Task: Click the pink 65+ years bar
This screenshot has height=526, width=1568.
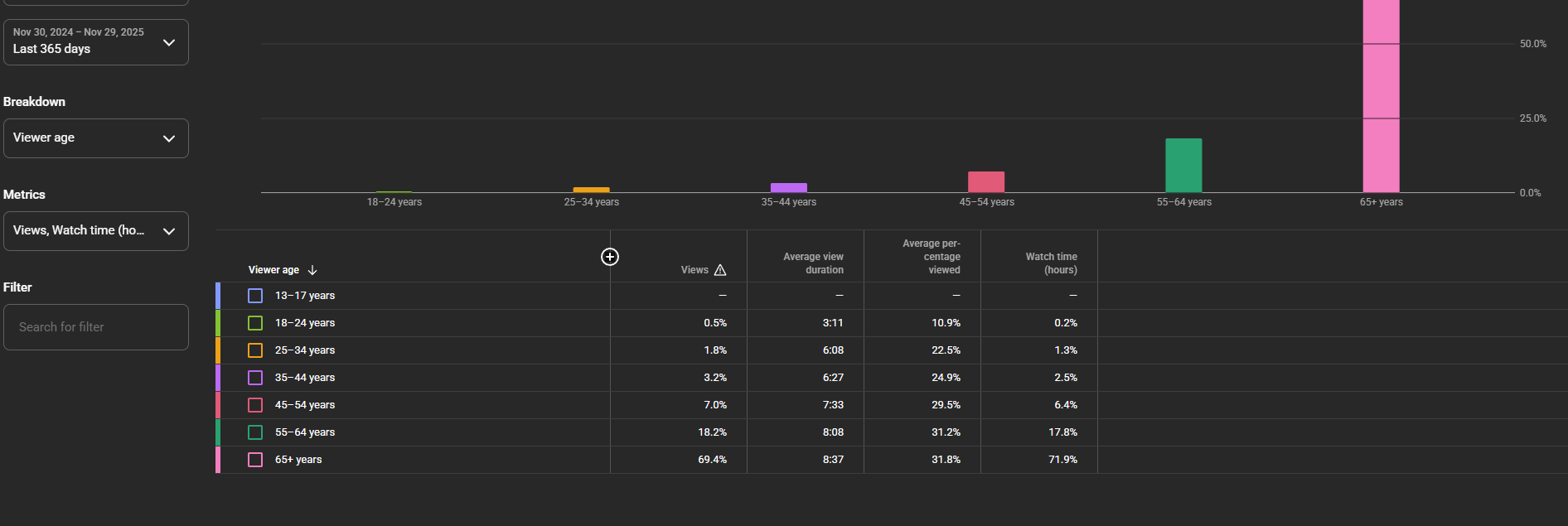Action: [x=1381, y=99]
